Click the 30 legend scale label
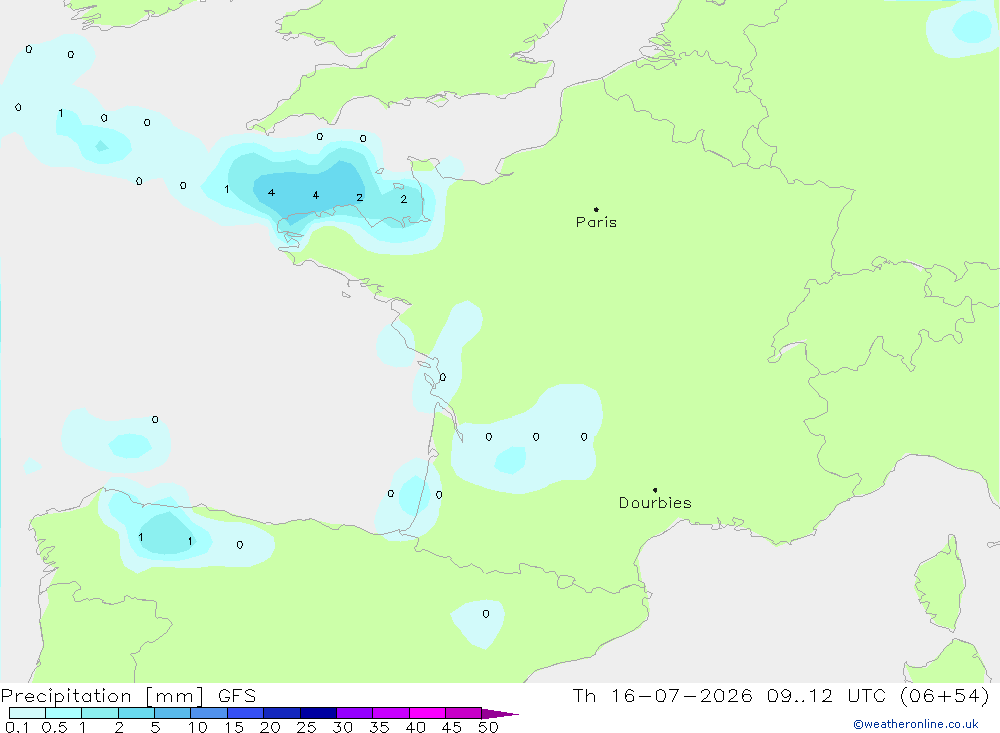The image size is (1000, 733). (x=342, y=727)
